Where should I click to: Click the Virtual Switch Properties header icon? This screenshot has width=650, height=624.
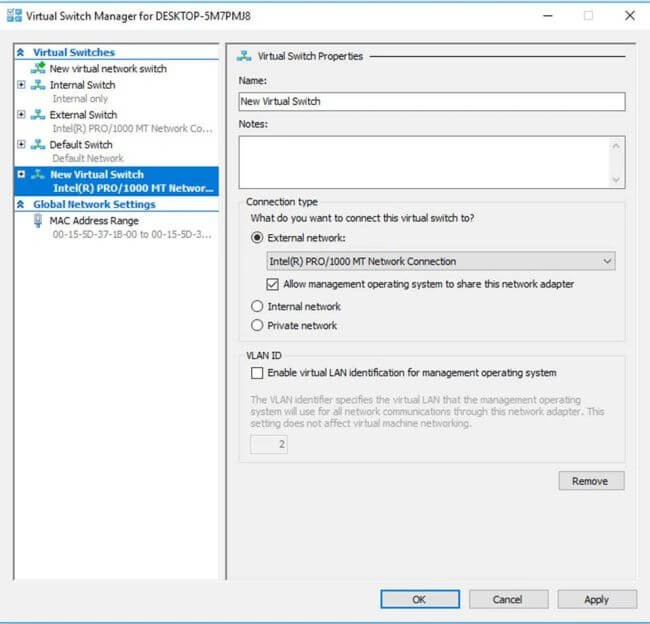[x=244, y=56]
